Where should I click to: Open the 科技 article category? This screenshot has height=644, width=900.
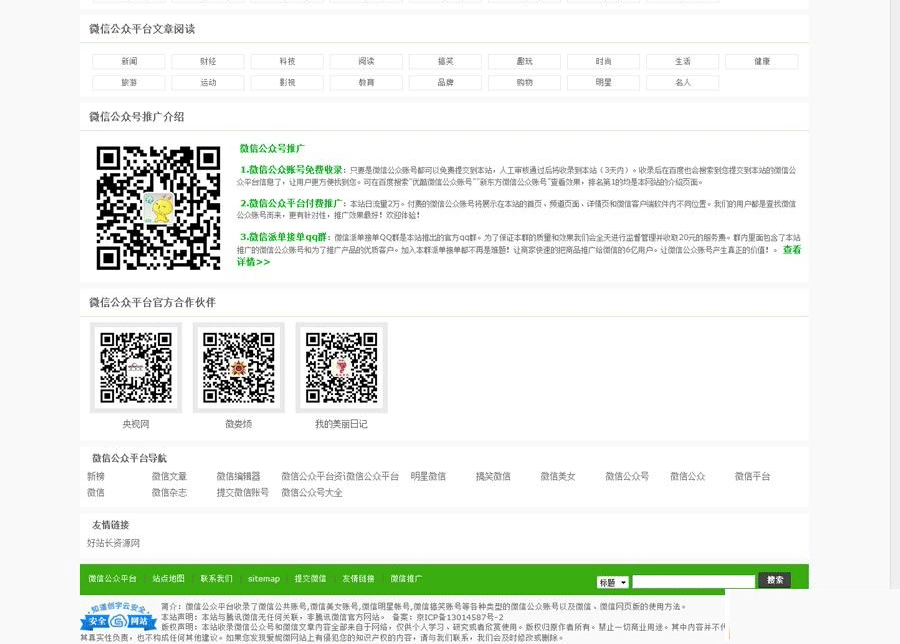[x=287, y=61]
